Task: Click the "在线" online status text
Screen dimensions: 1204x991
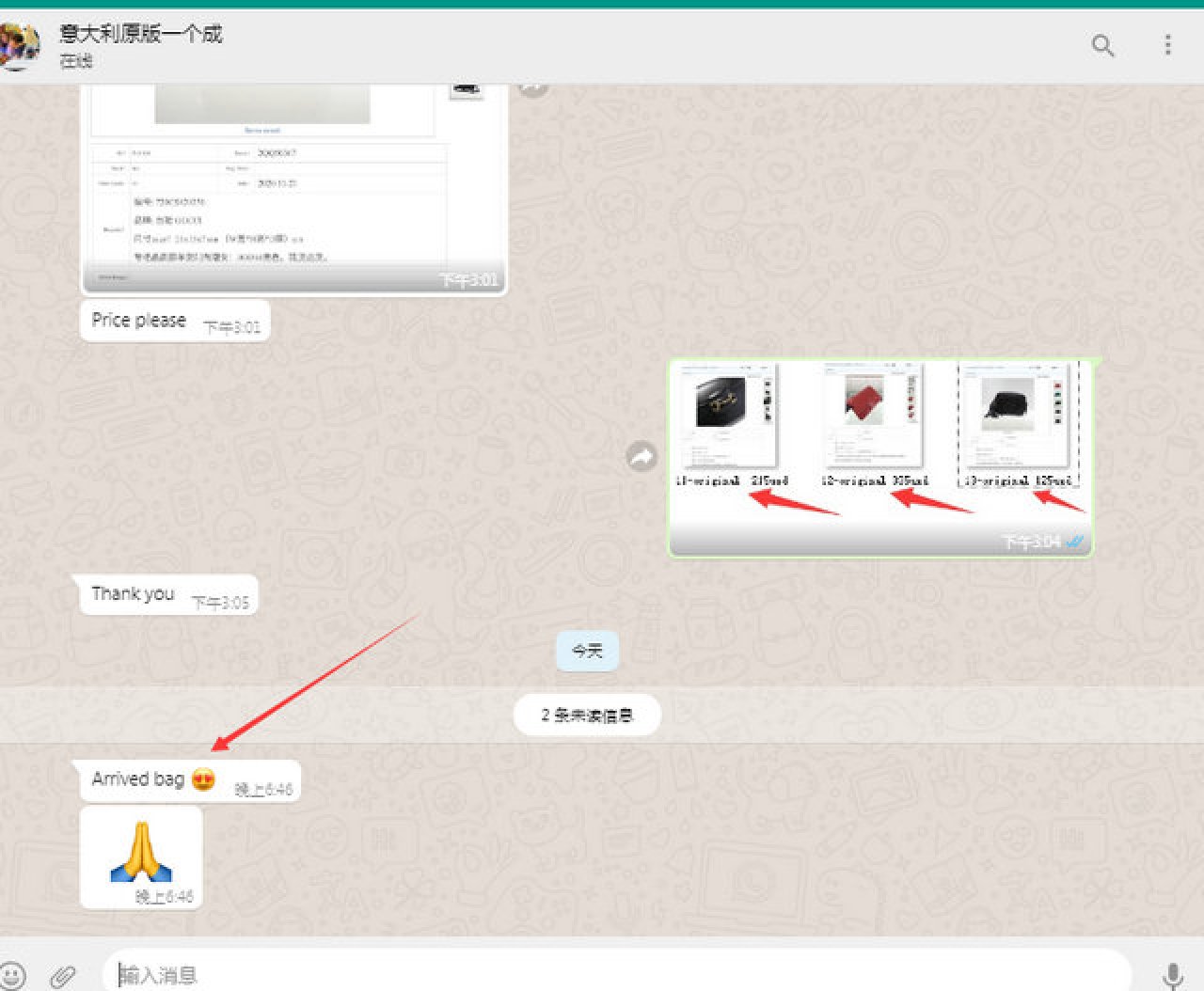Action: (x=76, y=61)
